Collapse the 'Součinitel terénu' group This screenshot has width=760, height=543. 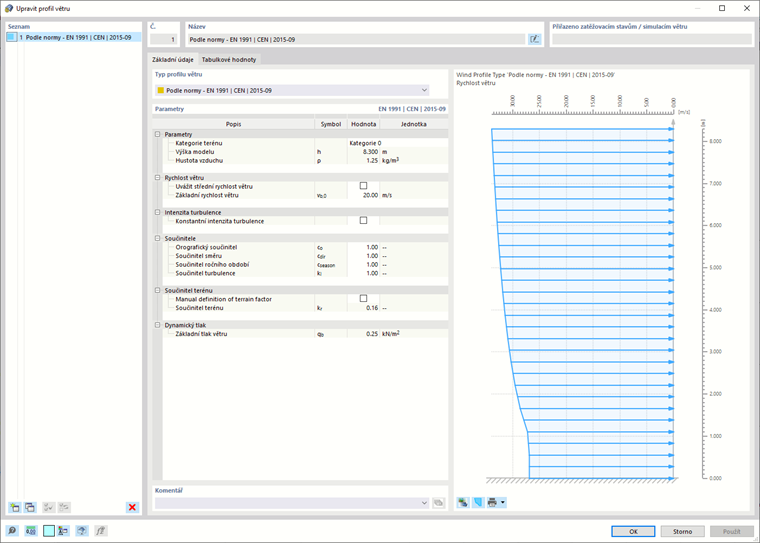coord(158,290)
